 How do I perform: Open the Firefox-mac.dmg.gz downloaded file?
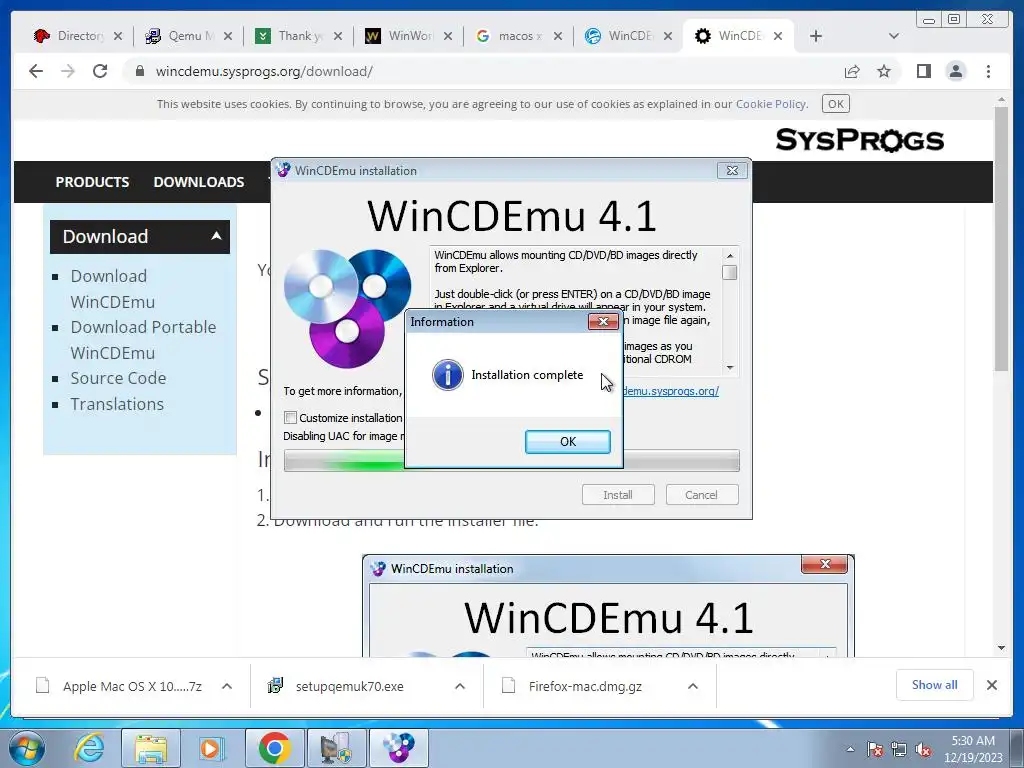tap(584, 686)
